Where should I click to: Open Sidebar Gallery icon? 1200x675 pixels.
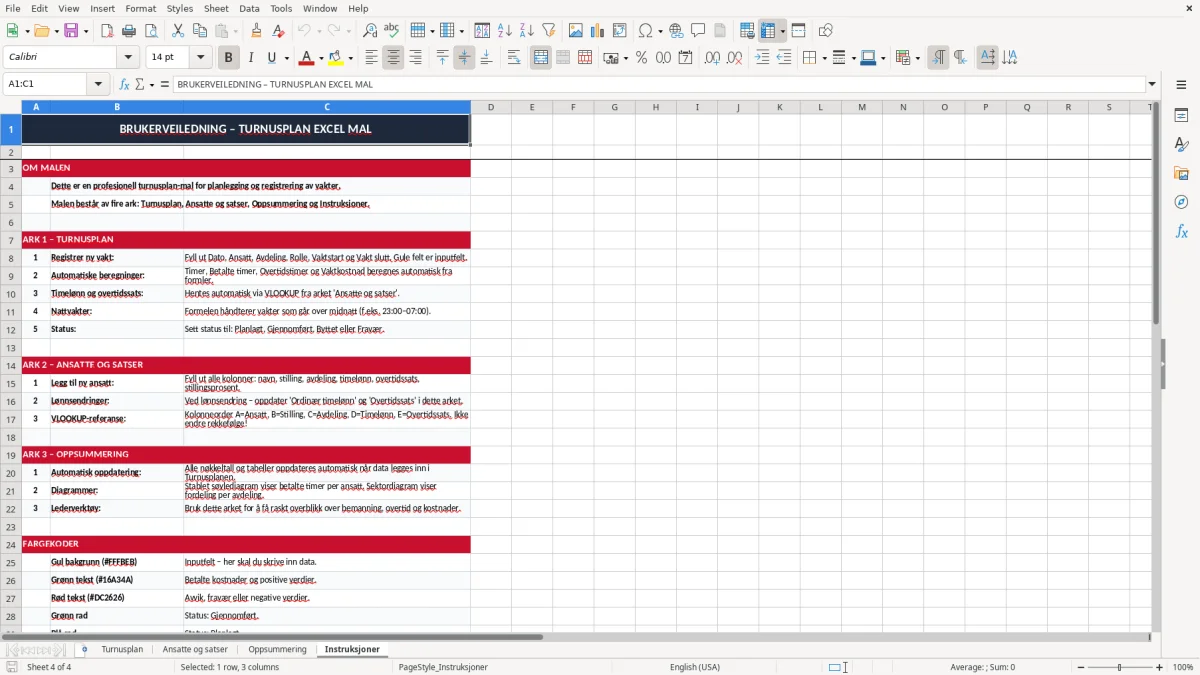1181,173
